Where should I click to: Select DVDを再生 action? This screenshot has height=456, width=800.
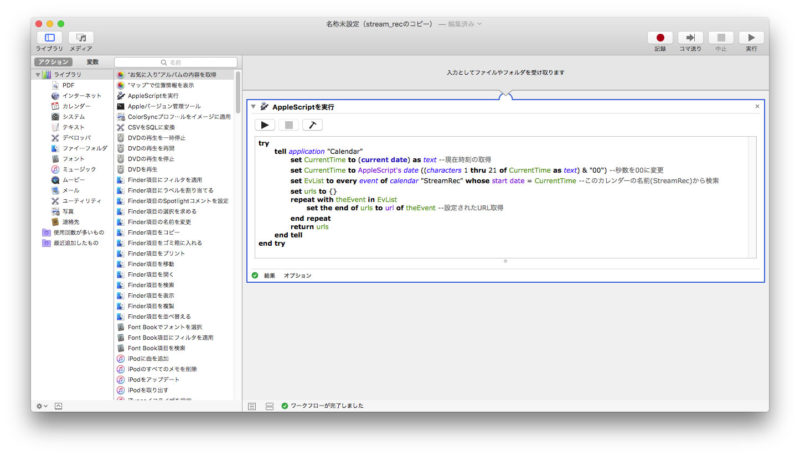pyautogui.click(x=137, y=169)
